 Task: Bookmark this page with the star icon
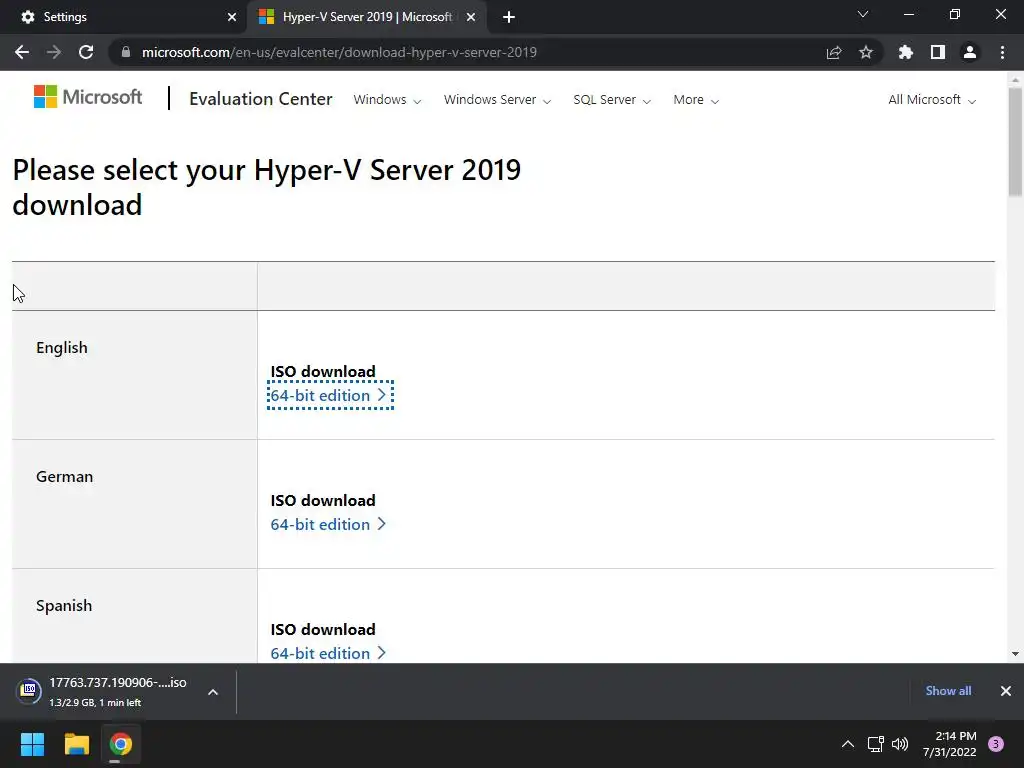pos(866,52)
